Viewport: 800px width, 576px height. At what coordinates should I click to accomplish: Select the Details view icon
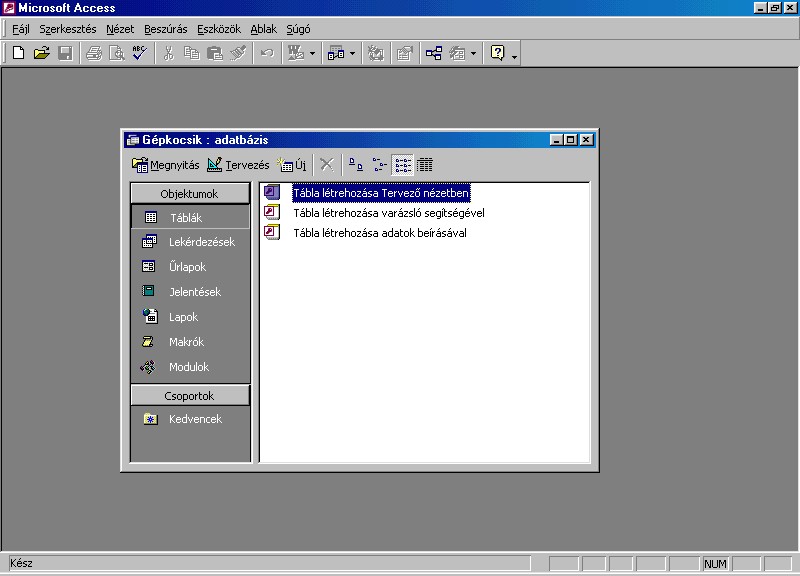425,165
